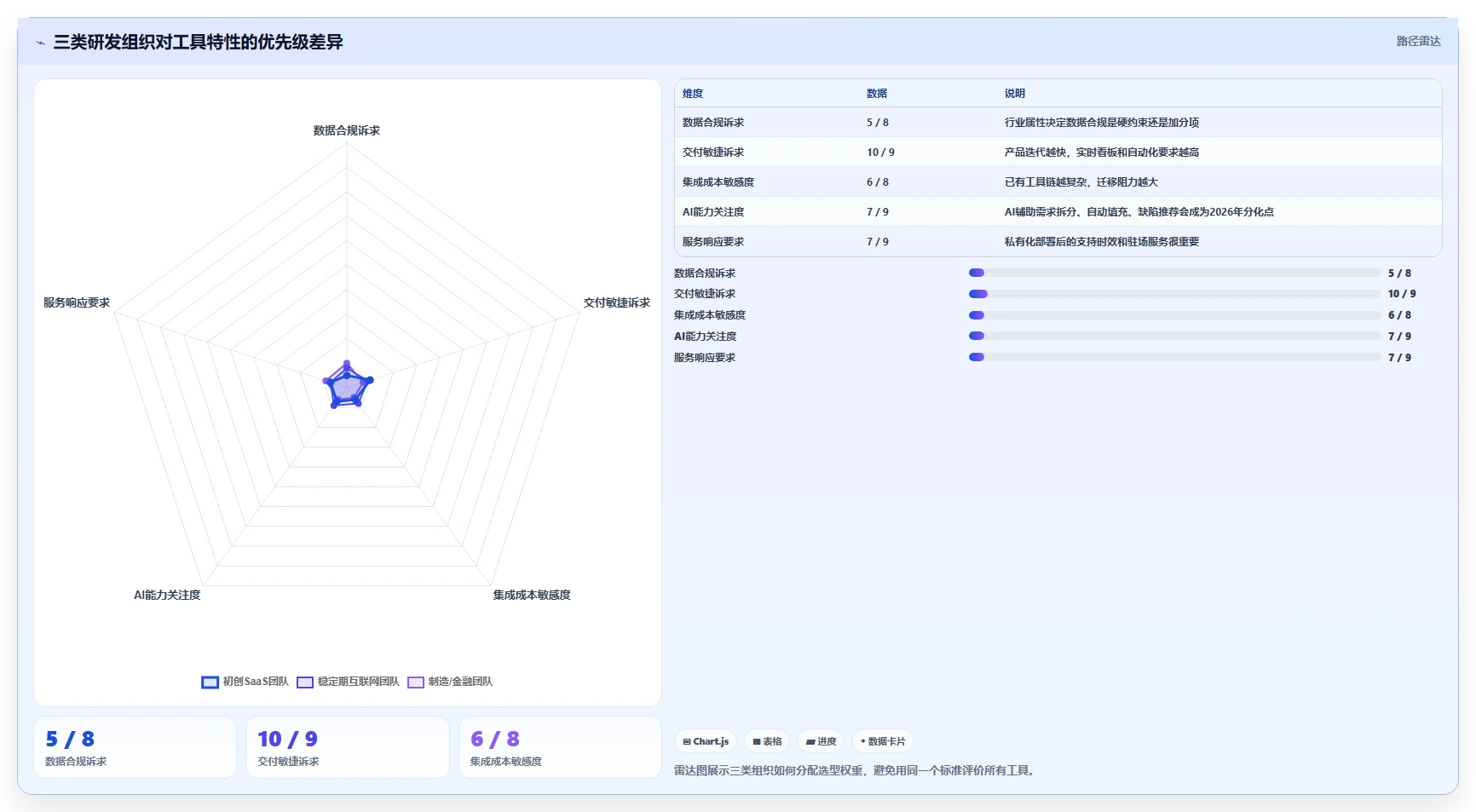Click the 服务响应要求 progress bar
This screenshot has height=812, width=1476.
coord(1174,357)
